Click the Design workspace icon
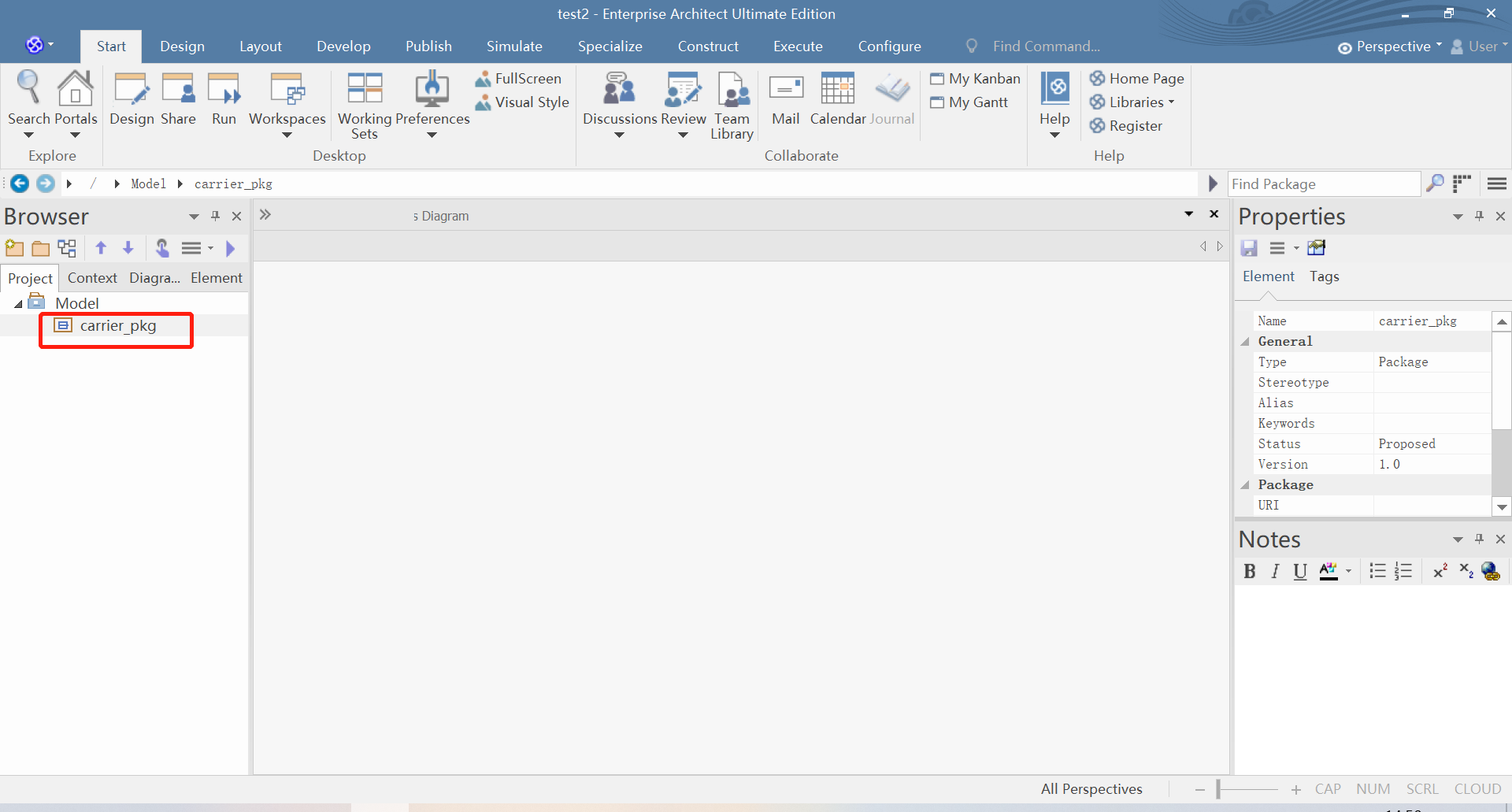Screen dimensions: 1512x812 click(x=132, y=88)
